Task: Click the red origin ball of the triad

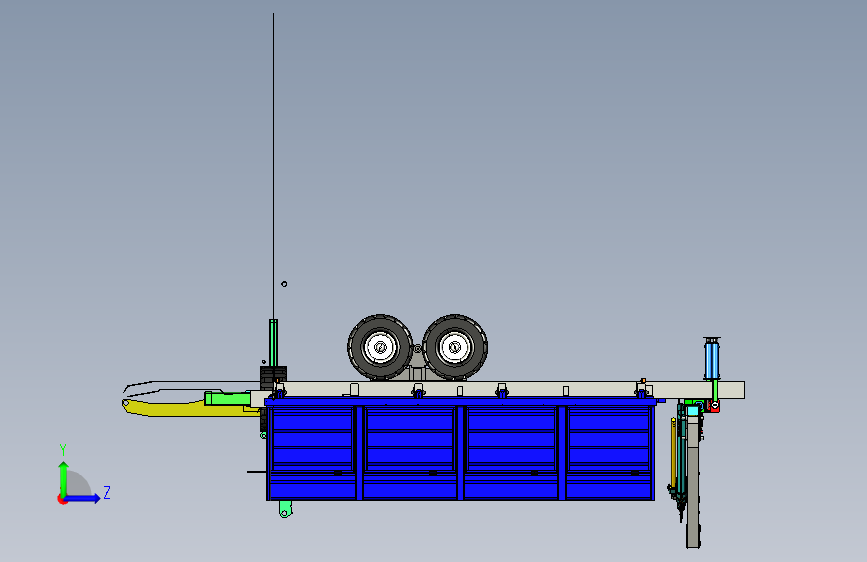Action: tap(62, 499)
